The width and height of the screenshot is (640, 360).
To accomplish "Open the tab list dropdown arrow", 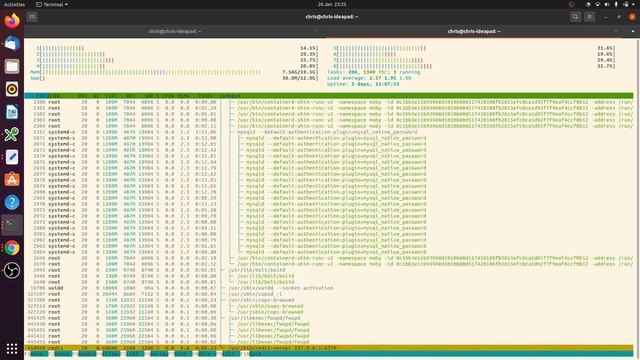I will pyautogui.click(x=633, y=31).
